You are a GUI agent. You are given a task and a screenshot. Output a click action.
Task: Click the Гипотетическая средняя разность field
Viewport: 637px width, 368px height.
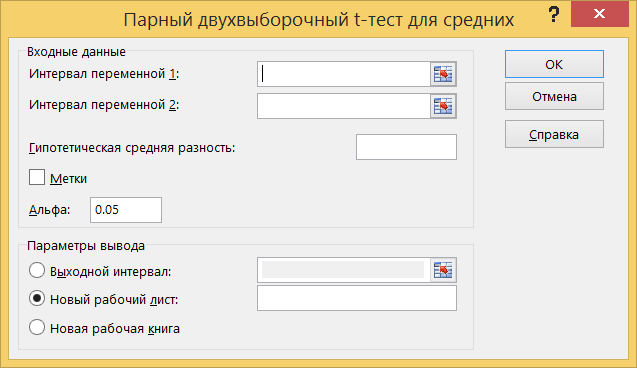(x=406, y=147)
